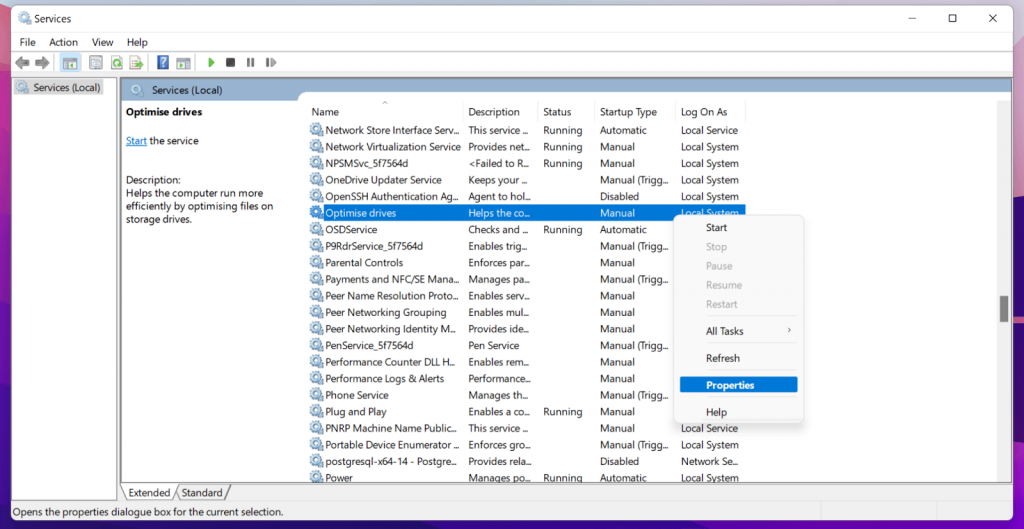Click gear icon beside Optimise drives
Viewport: 1024px width, 529px height.
tap(316, 213)
